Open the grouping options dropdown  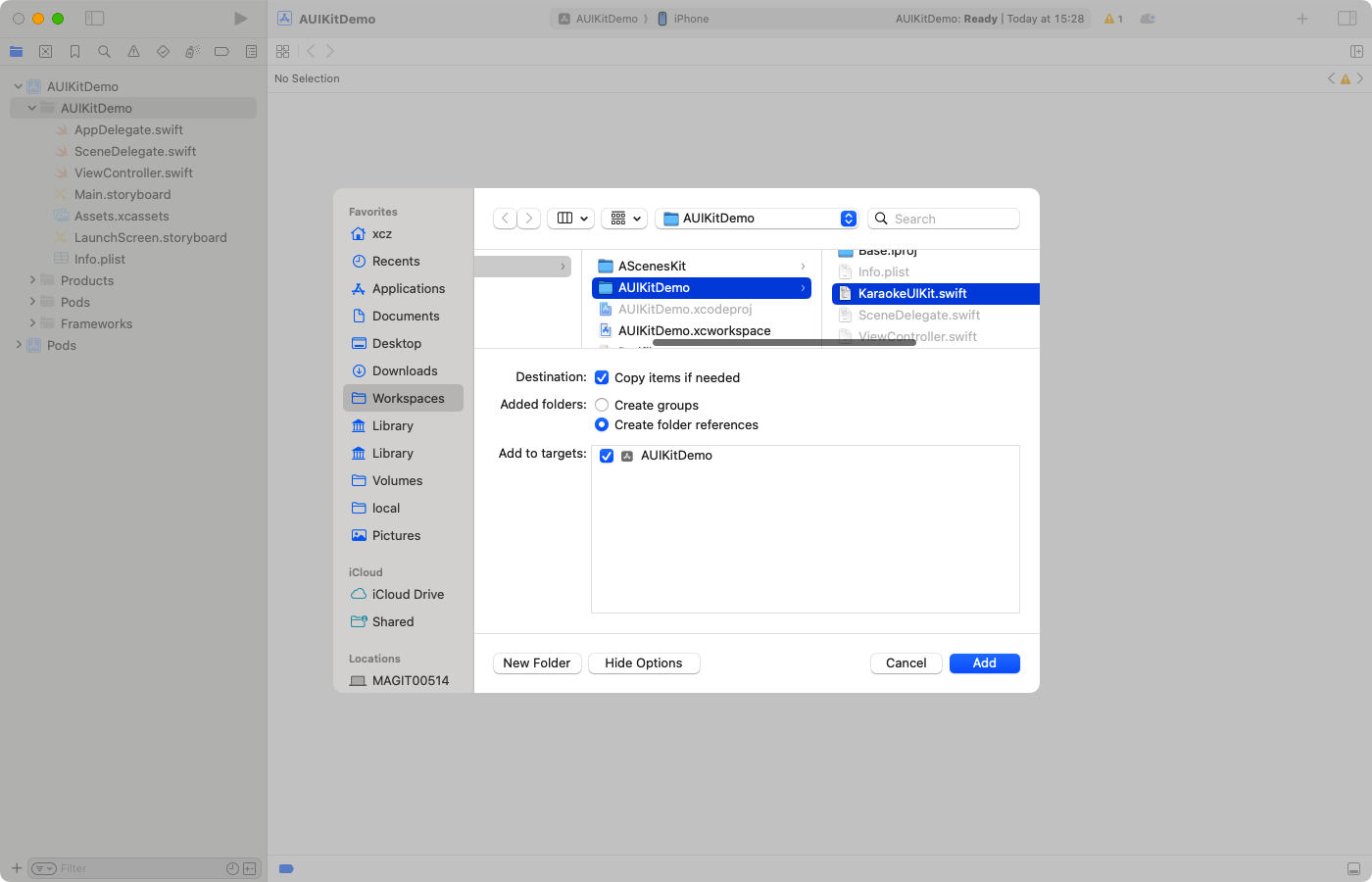click(x=624, y=219)
